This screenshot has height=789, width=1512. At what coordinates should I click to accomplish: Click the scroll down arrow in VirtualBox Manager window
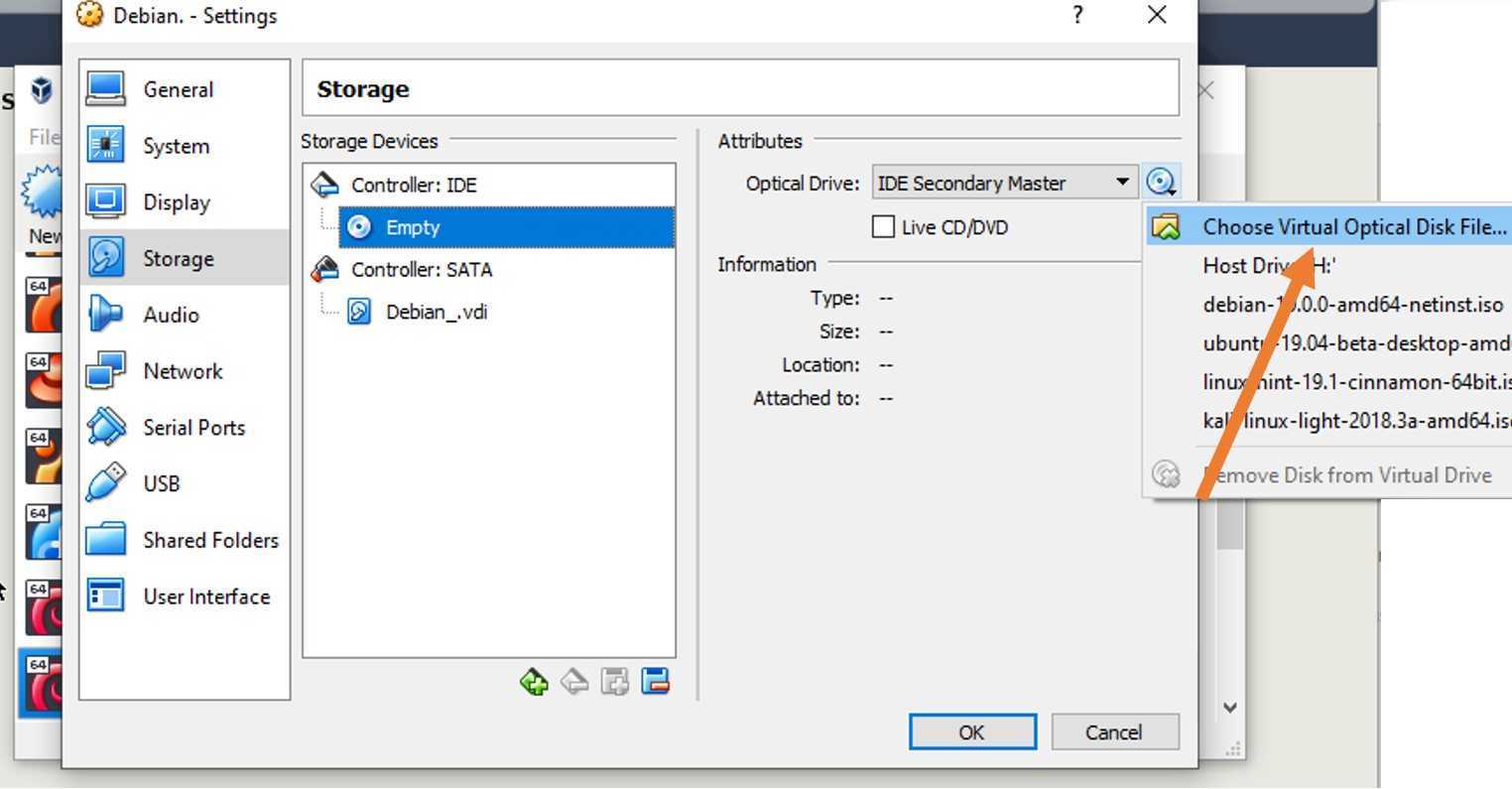(1230, 708)
